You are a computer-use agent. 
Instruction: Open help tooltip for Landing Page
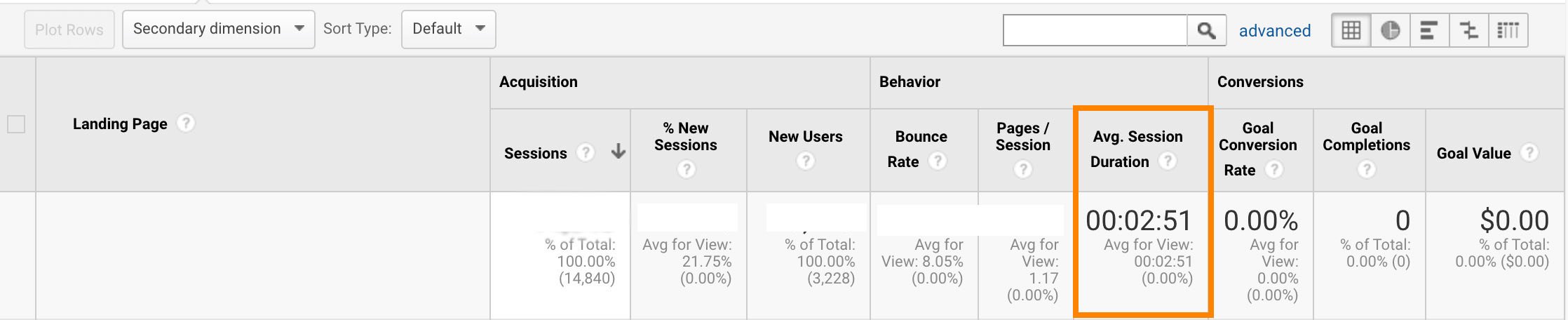point(185,124)
